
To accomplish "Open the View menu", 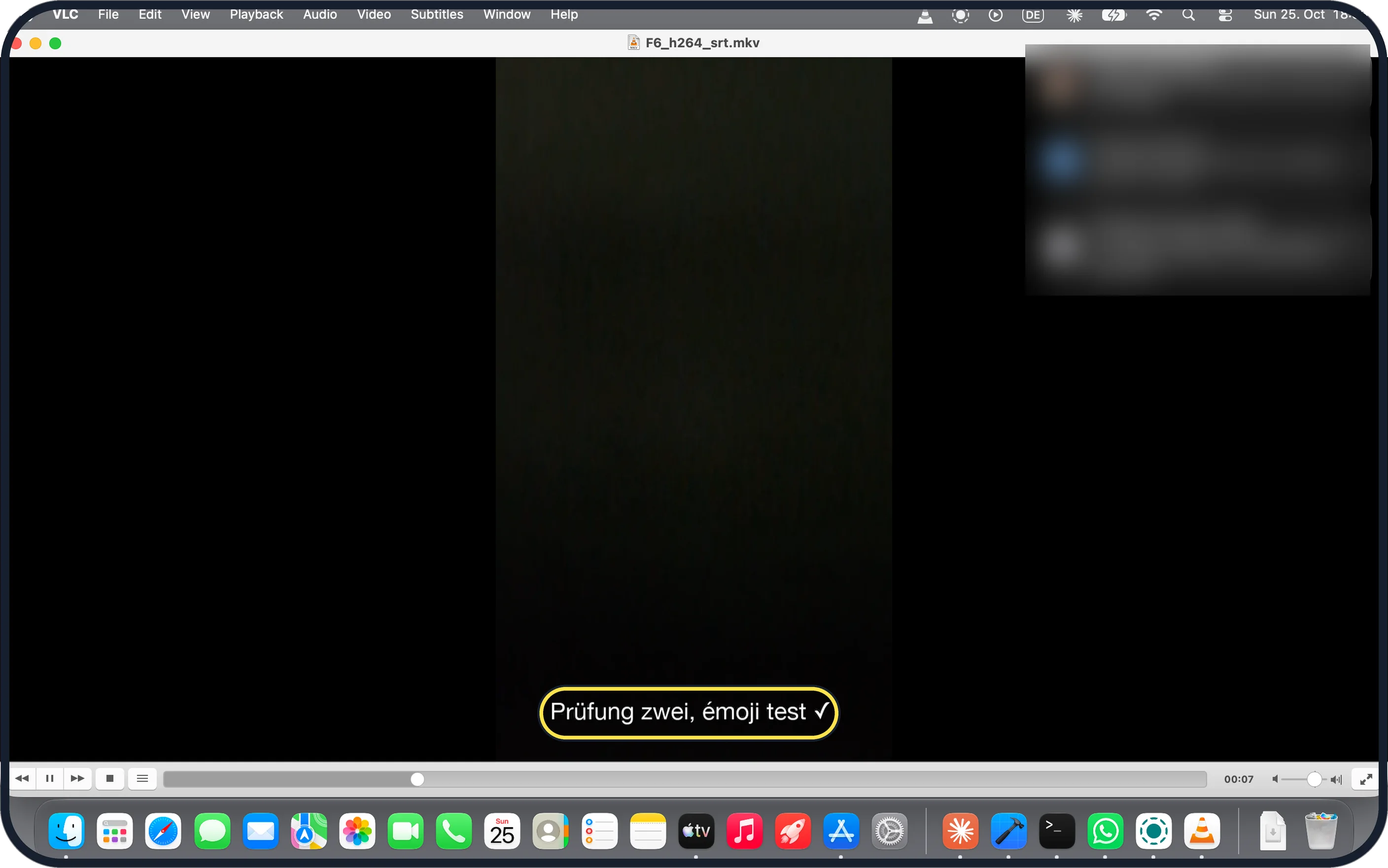I will click(195, 14).
